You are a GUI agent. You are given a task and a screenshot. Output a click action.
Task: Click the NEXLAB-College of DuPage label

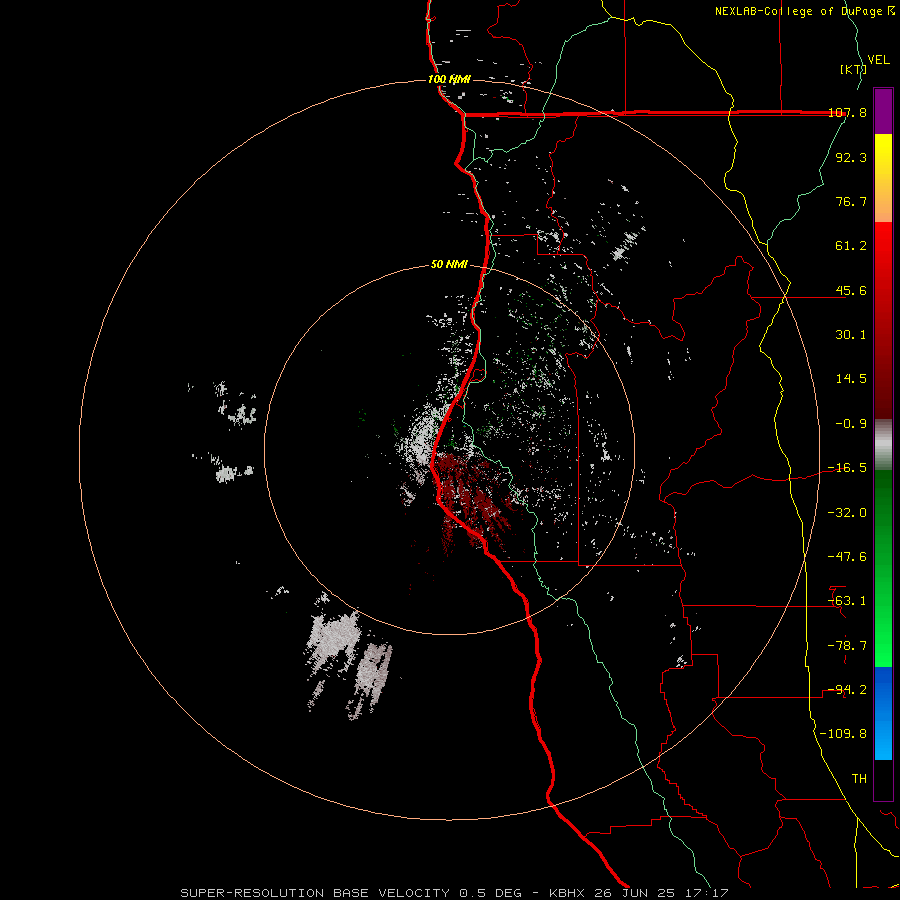pos(804,11)
